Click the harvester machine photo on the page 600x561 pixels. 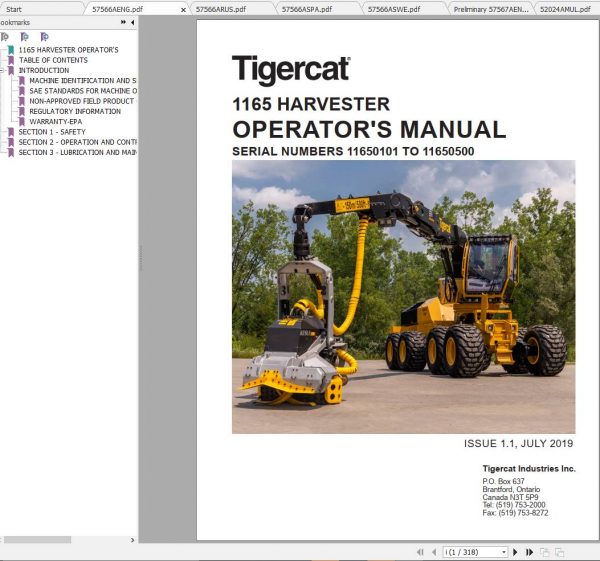[x=403, y=297]
